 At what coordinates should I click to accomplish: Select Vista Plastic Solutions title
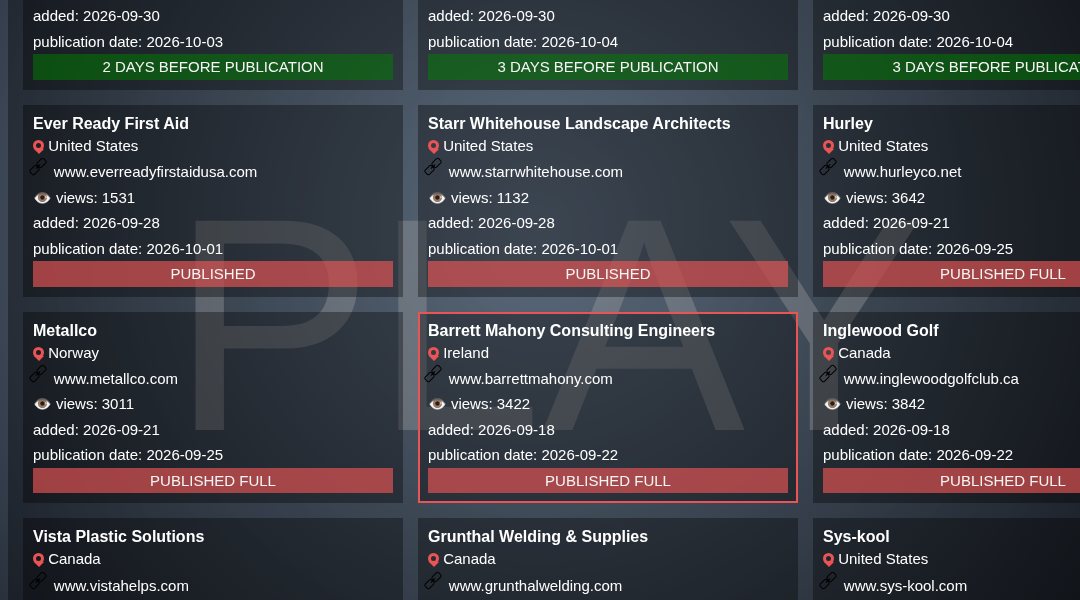(x=118, y=537)
